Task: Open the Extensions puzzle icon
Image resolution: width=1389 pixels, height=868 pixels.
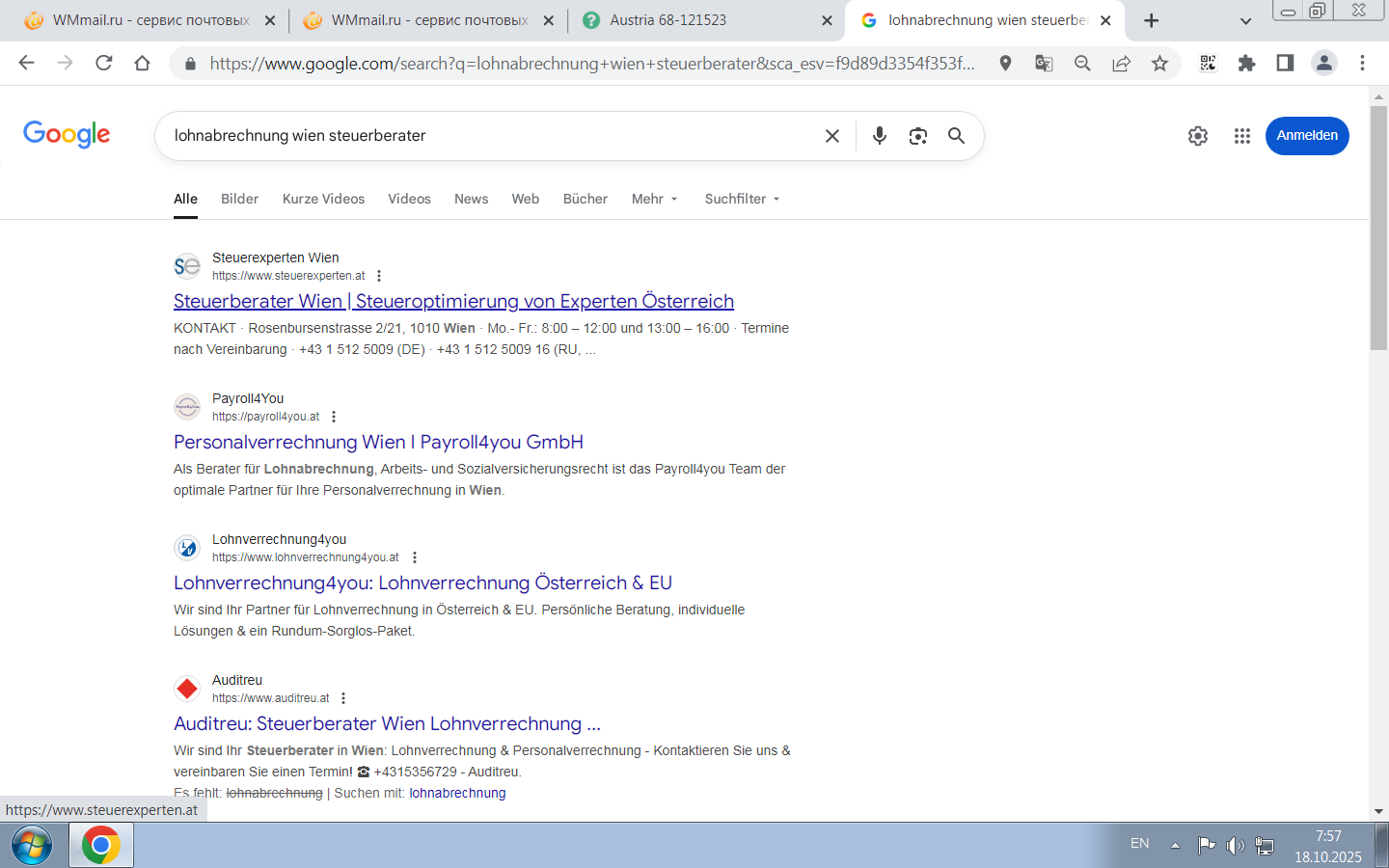Action: pos(1246,63)
